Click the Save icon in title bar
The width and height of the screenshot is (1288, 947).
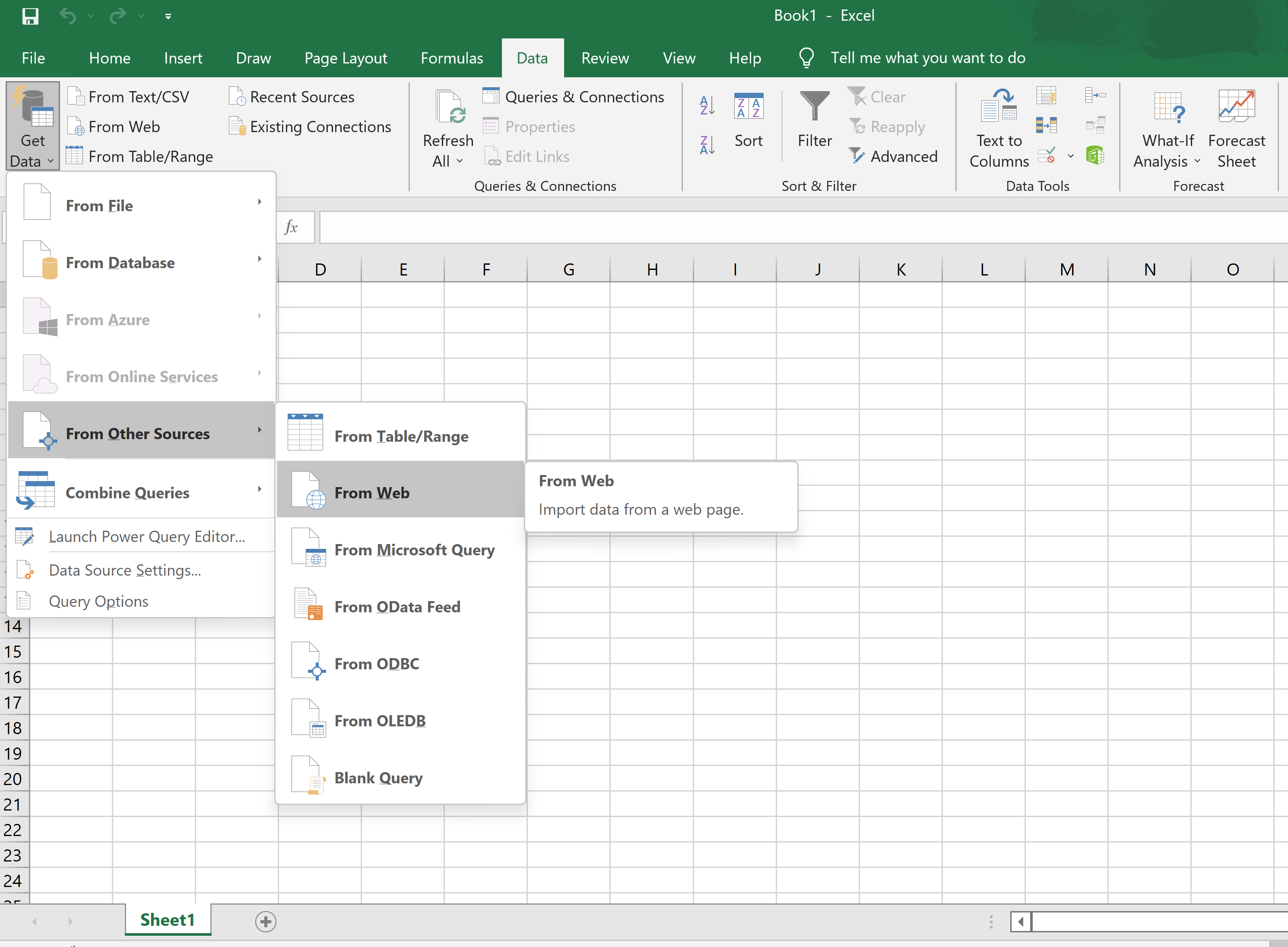(x=30, y=16)
